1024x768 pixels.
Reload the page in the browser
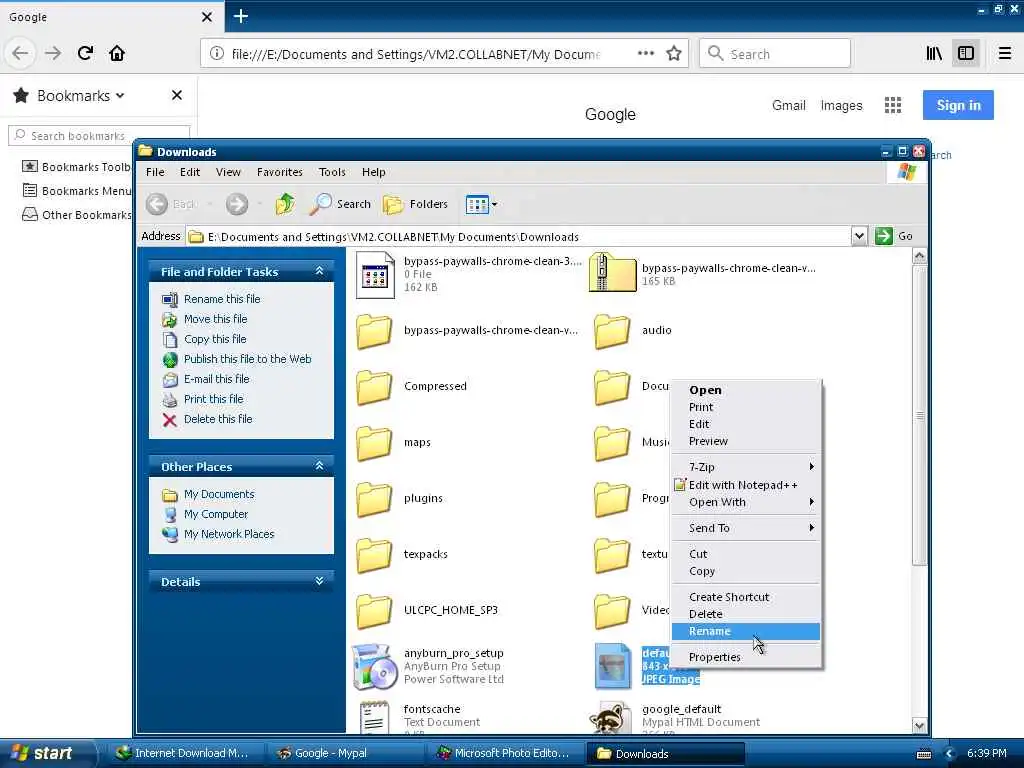tap(85, 53)
